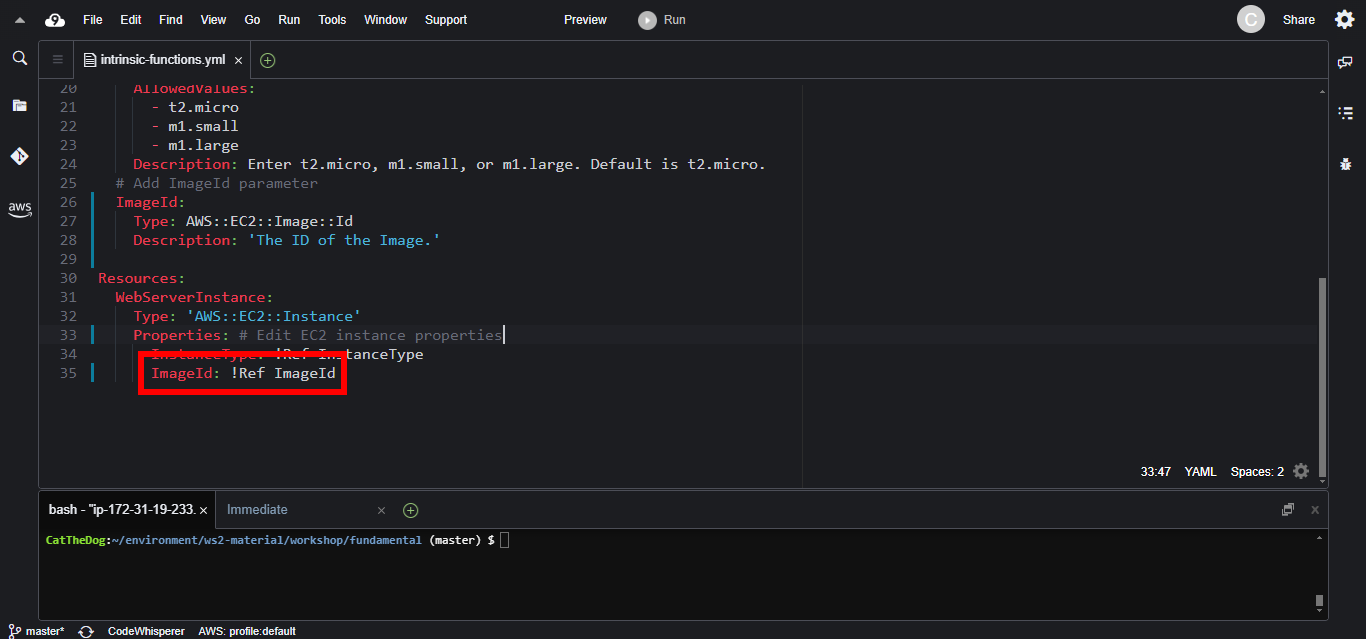Click the Share button
The image size is (1366, 639).
tap(1298, 20)
